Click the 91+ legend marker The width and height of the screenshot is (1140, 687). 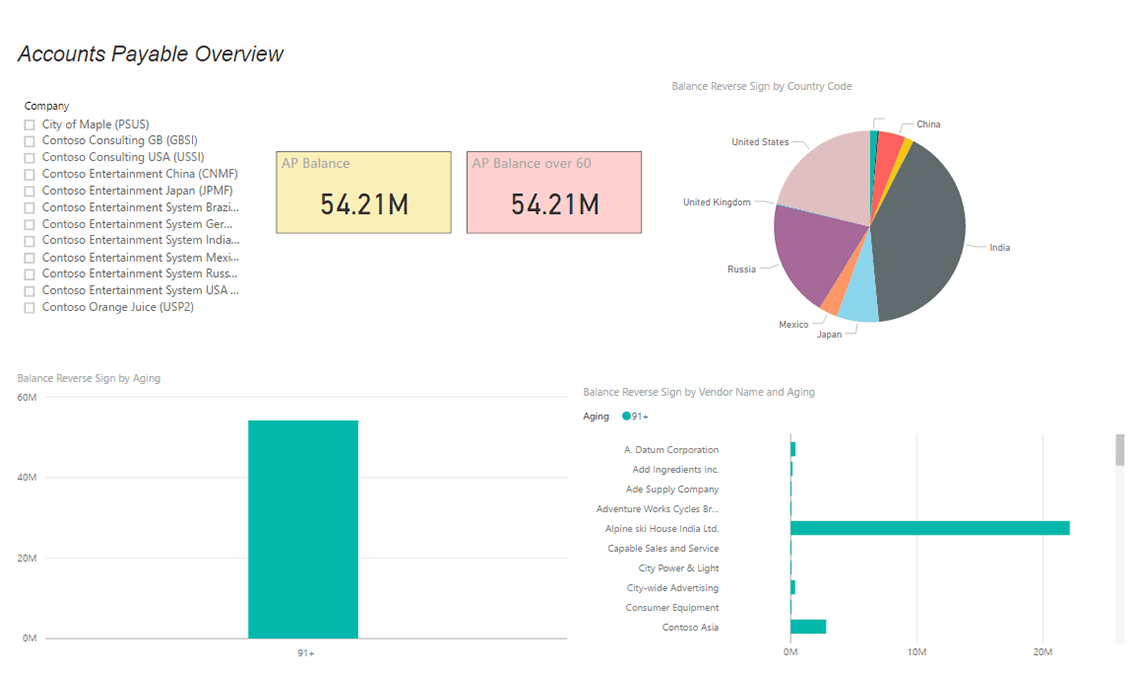[x=627, y=417]
